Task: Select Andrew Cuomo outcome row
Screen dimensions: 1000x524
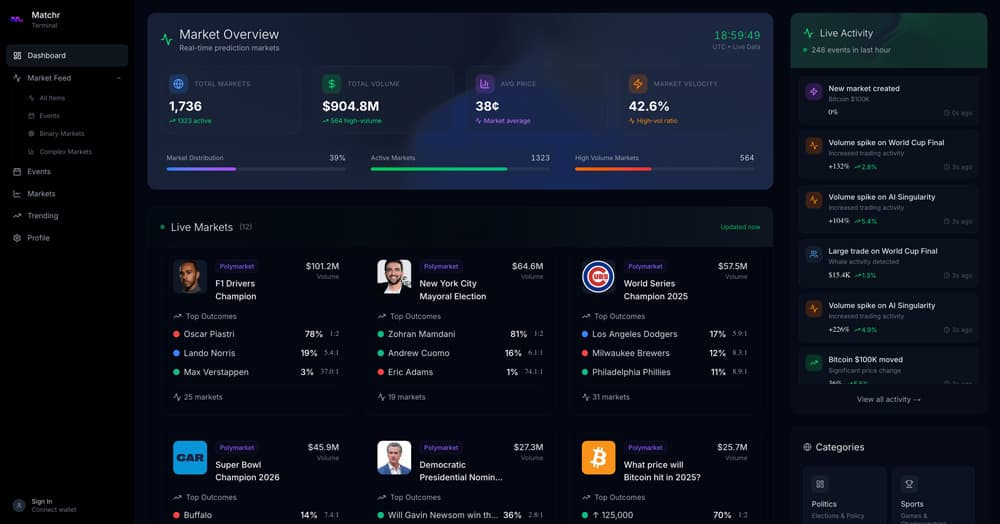Action: [x=460, y=353]
